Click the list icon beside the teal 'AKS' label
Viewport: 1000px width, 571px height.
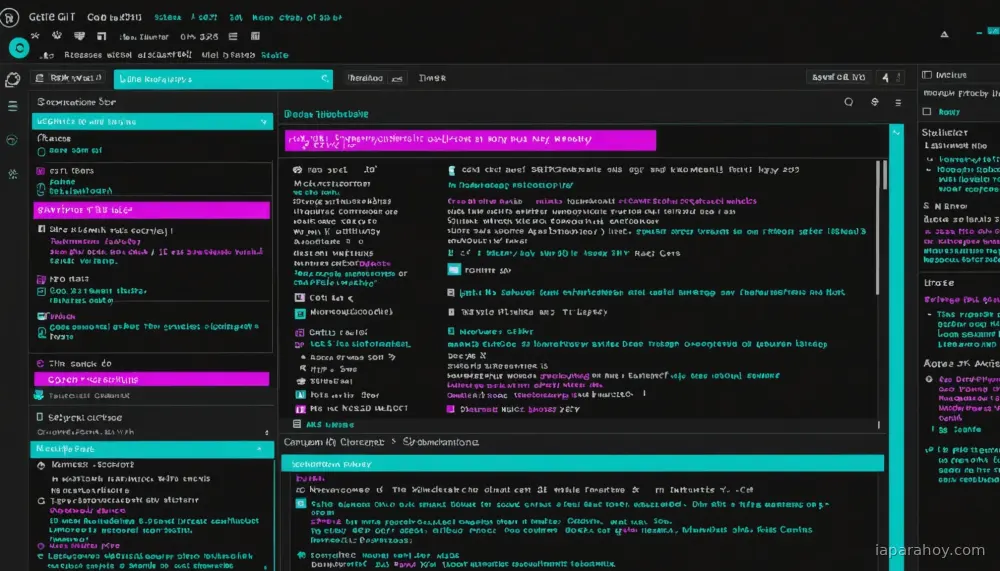[x=297, y=424]
